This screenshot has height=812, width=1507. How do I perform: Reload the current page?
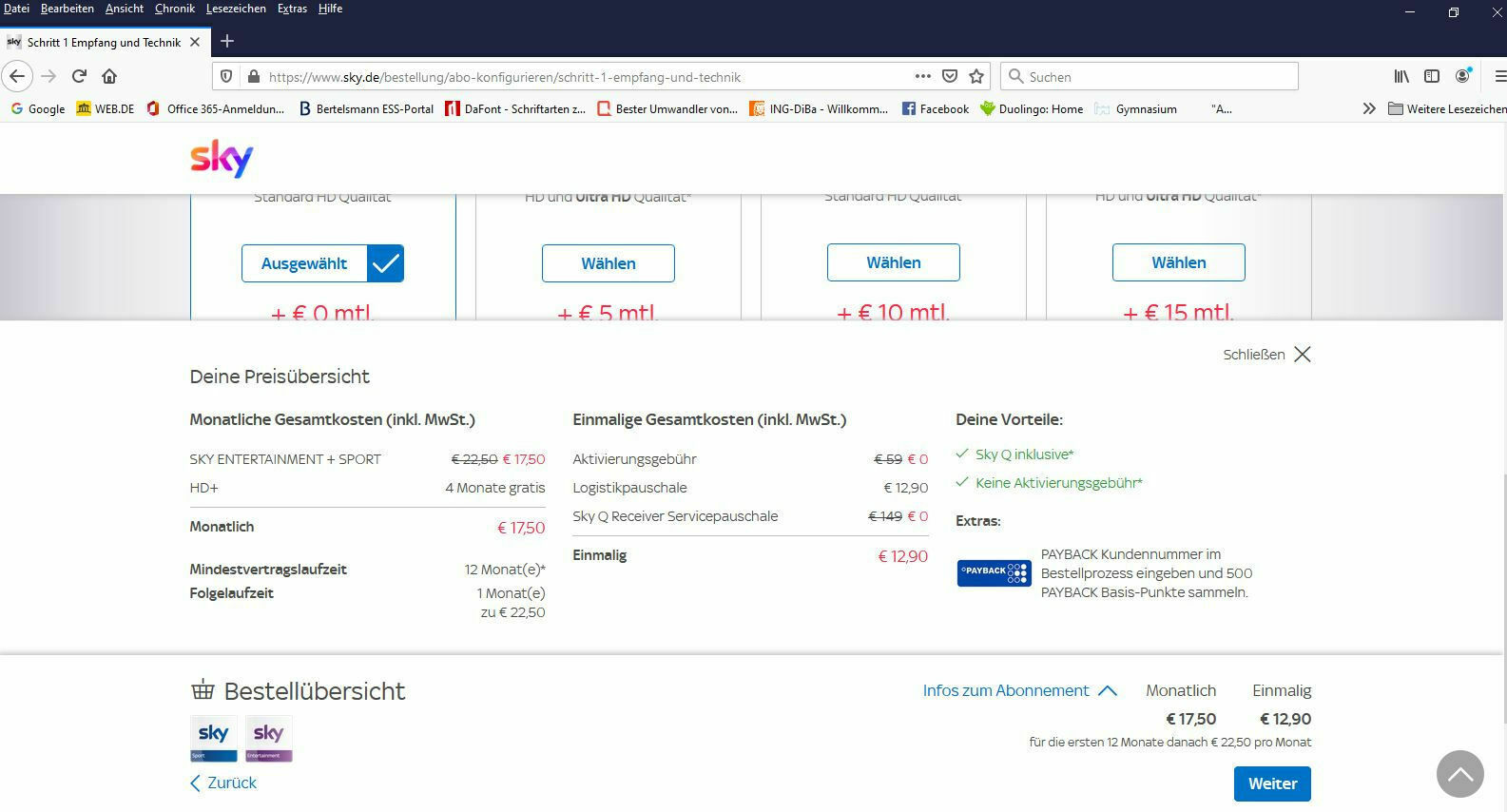click(x=79, y=76)
